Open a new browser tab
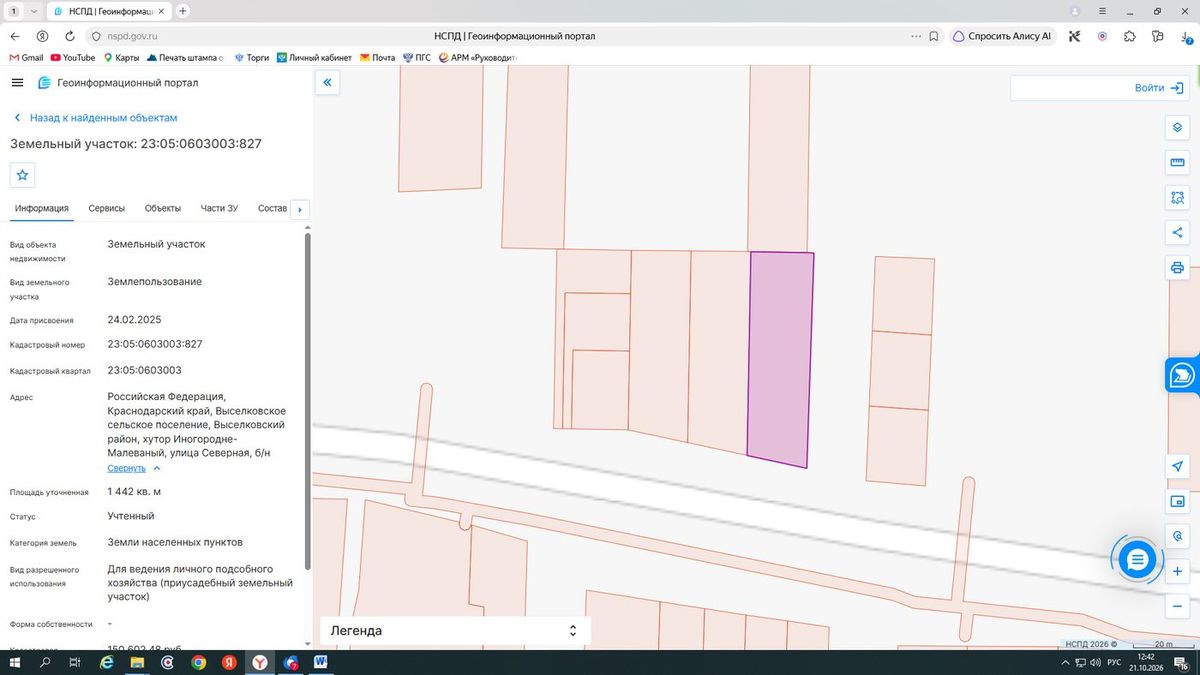Image resolution: width=1200 pixels, height=675 pixels. click(182, 10)
